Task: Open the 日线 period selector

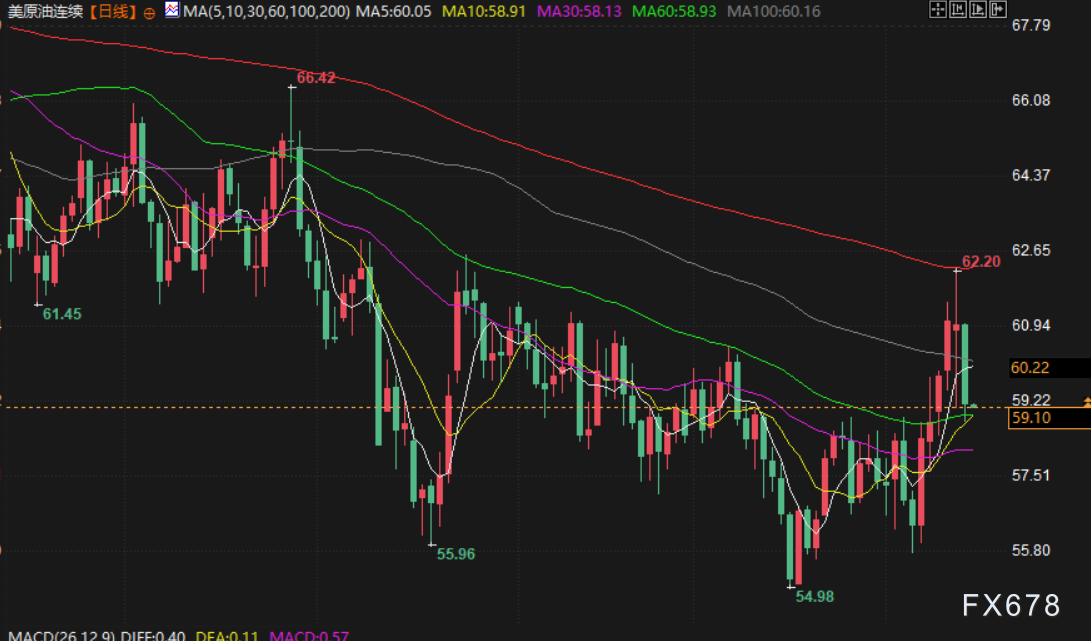Action: (x=118, y=12)
